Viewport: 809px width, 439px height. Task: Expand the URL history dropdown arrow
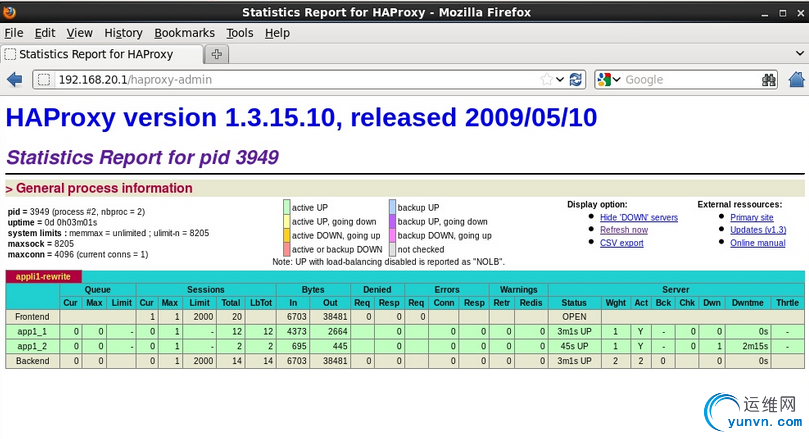pos(560,79)
